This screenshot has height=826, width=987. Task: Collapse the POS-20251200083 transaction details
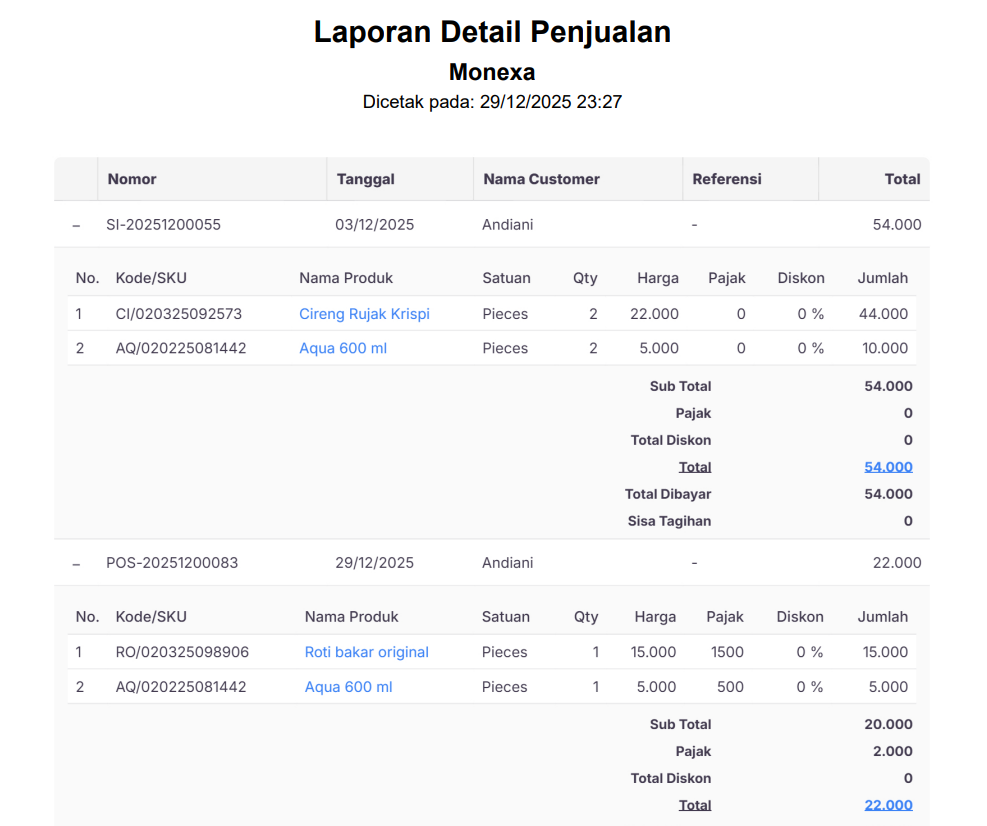(76, 564)
